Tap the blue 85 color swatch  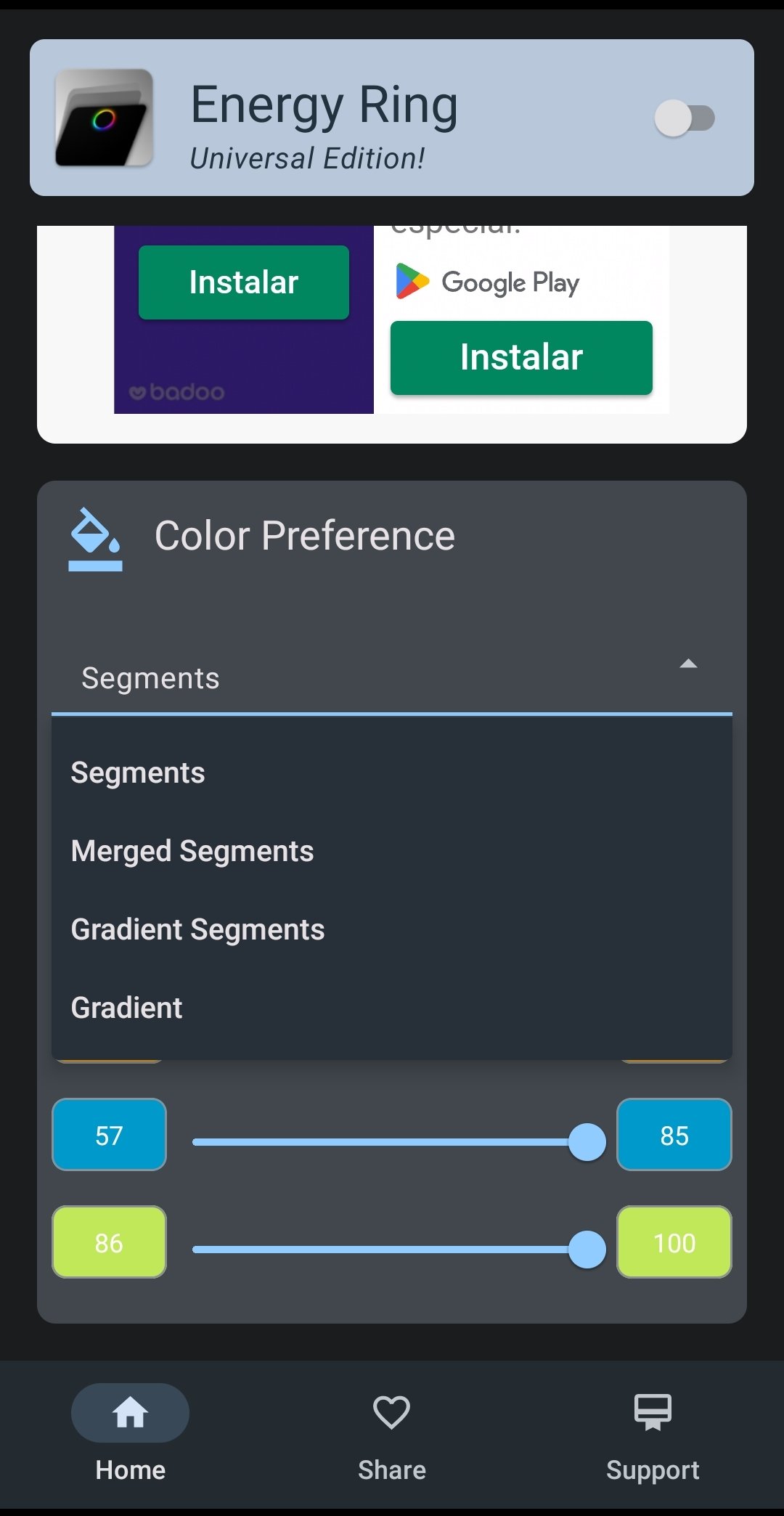click(x=674, y=1135)
